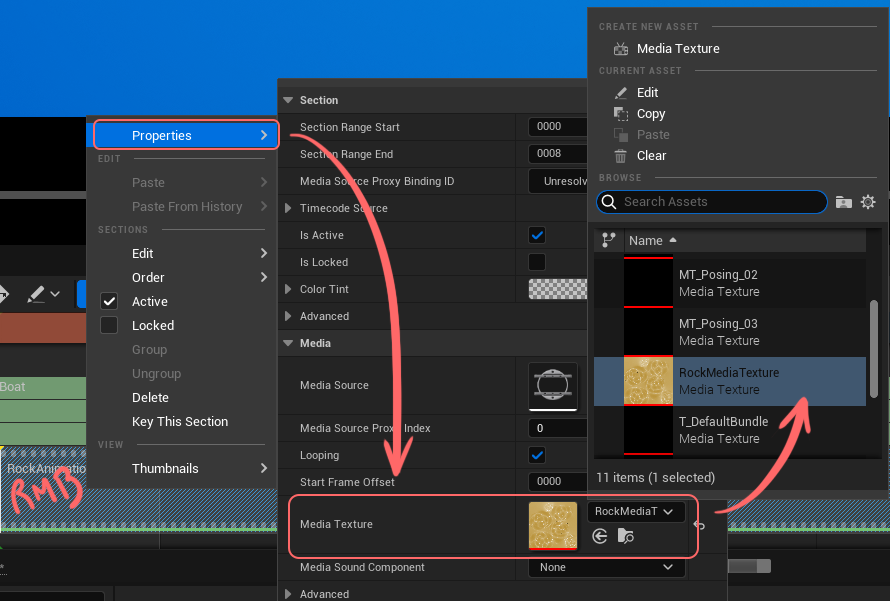Uncheck the Active checkbox in context menu
Image resolution: width=890 pixels, height=601 pixels.
pos(110,302)
